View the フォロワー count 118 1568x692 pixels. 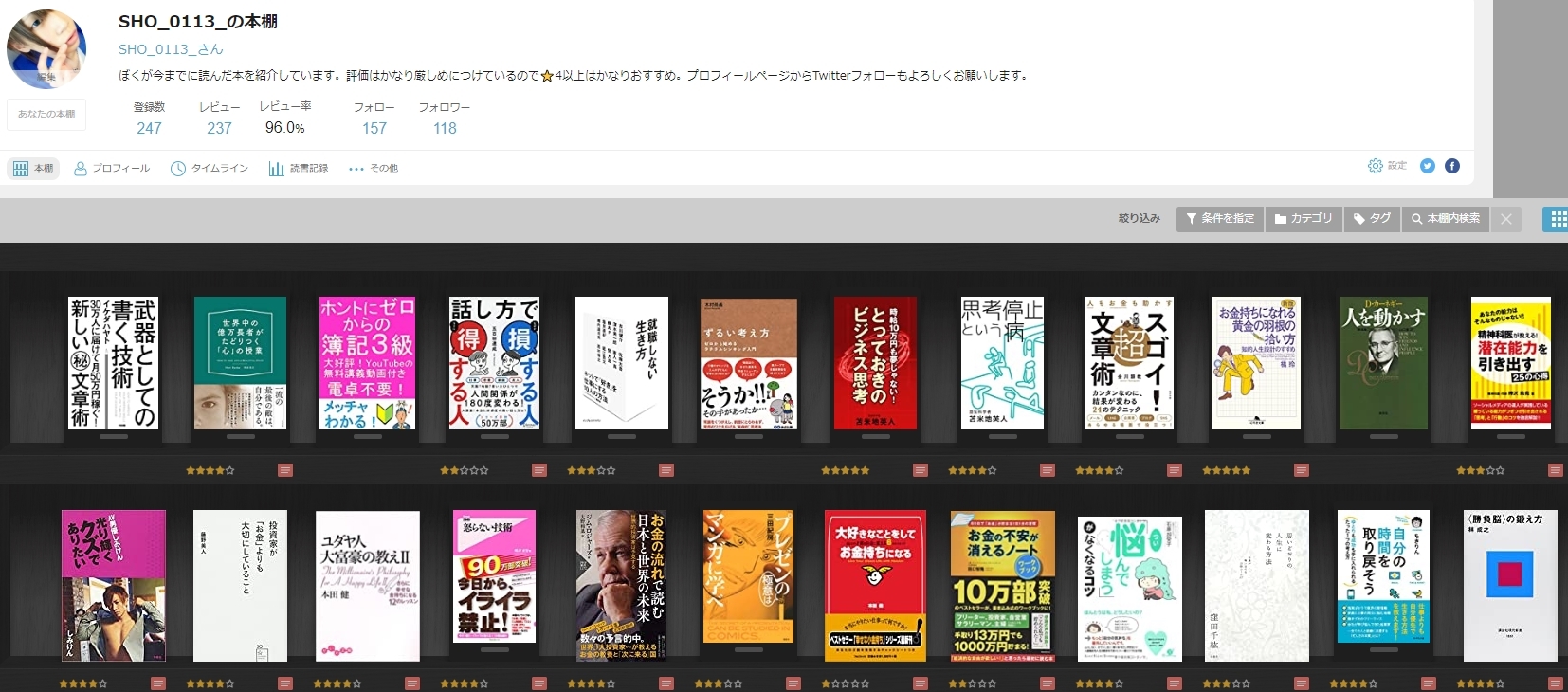(445, 128)
